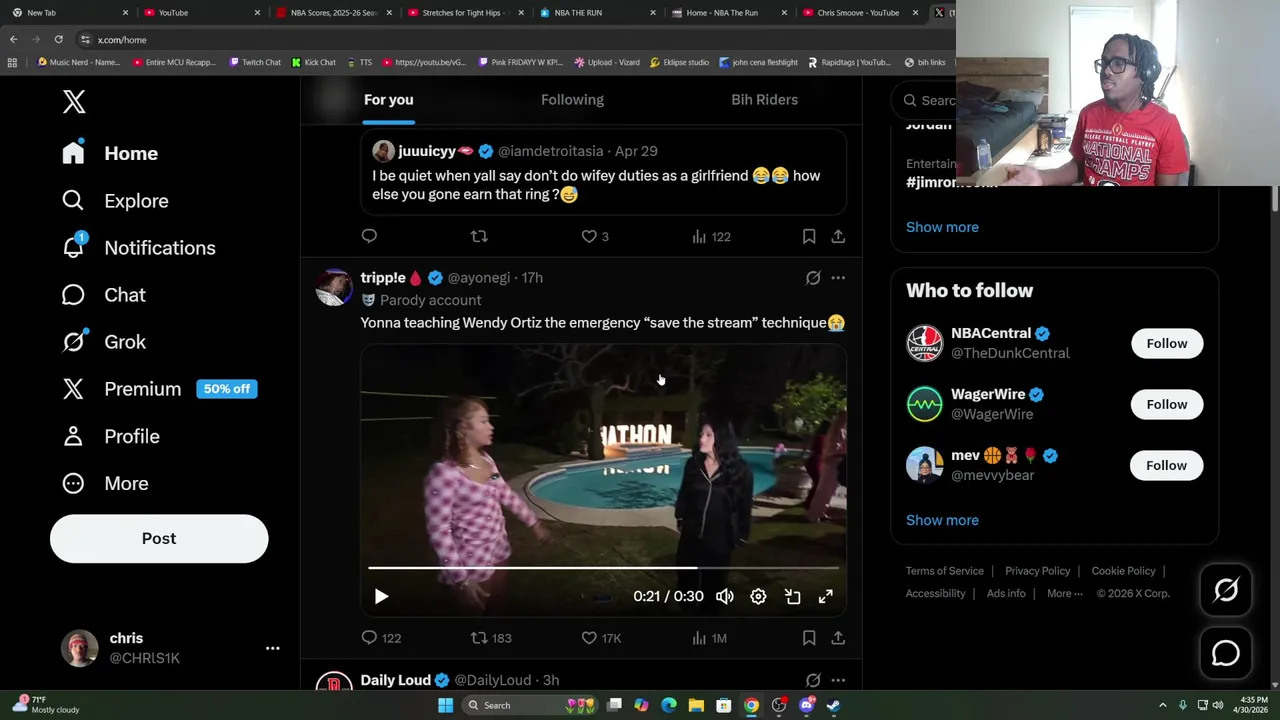Screen dimensions: 1280x720
Task: Open Grok icon on Daily Loud post
Action: pyautogui.click(x=813, y=680)
